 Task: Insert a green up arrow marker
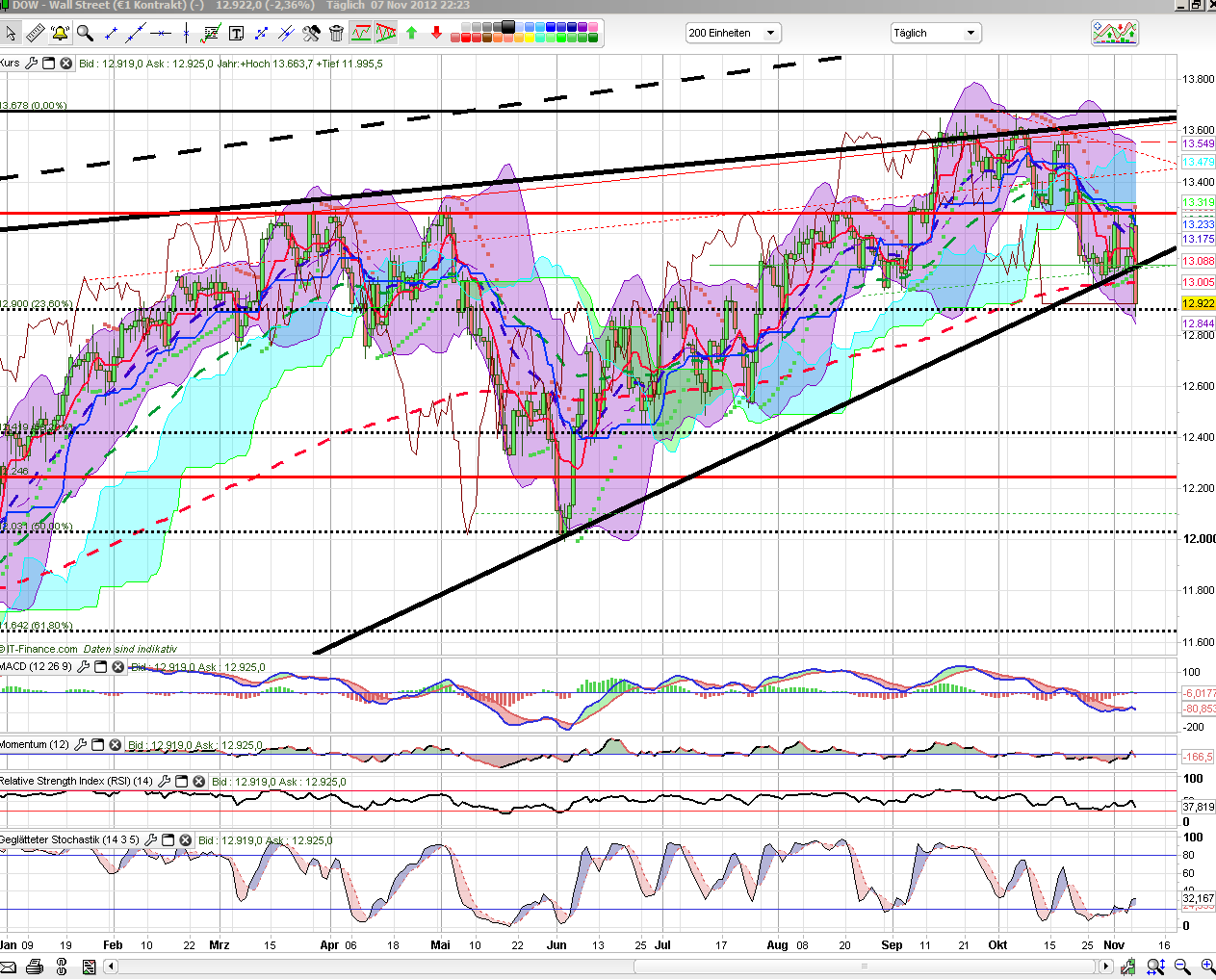pyautogui.click(x=411, y=33)
